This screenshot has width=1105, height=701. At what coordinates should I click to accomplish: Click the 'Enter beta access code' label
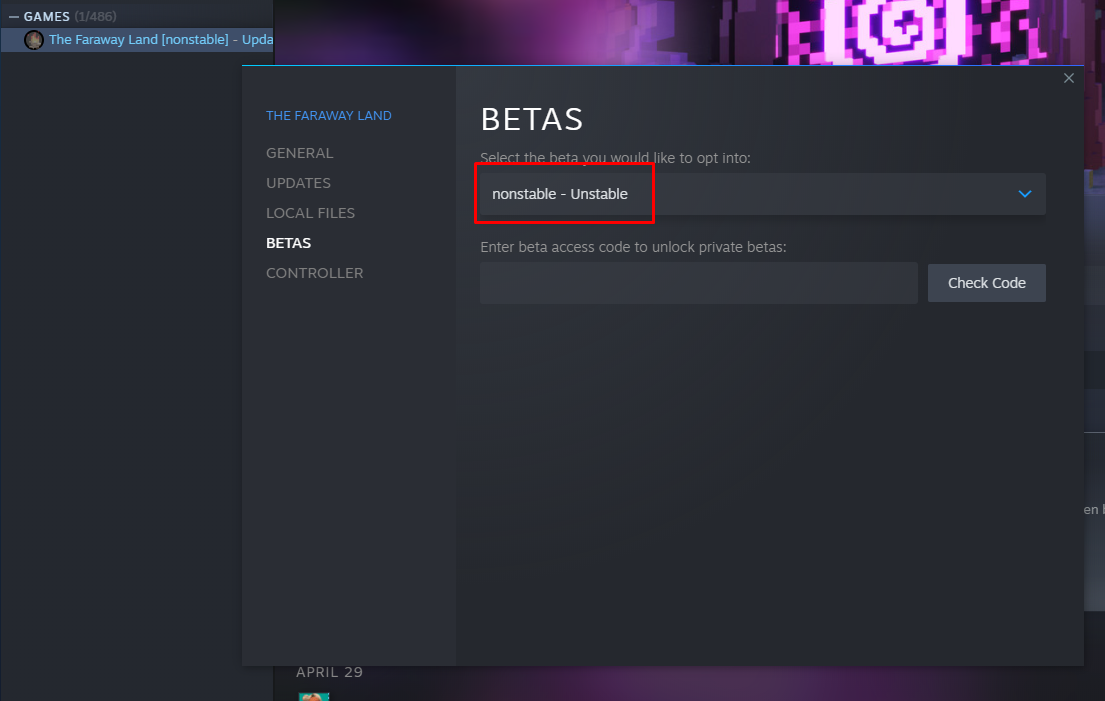click(633, 247)
